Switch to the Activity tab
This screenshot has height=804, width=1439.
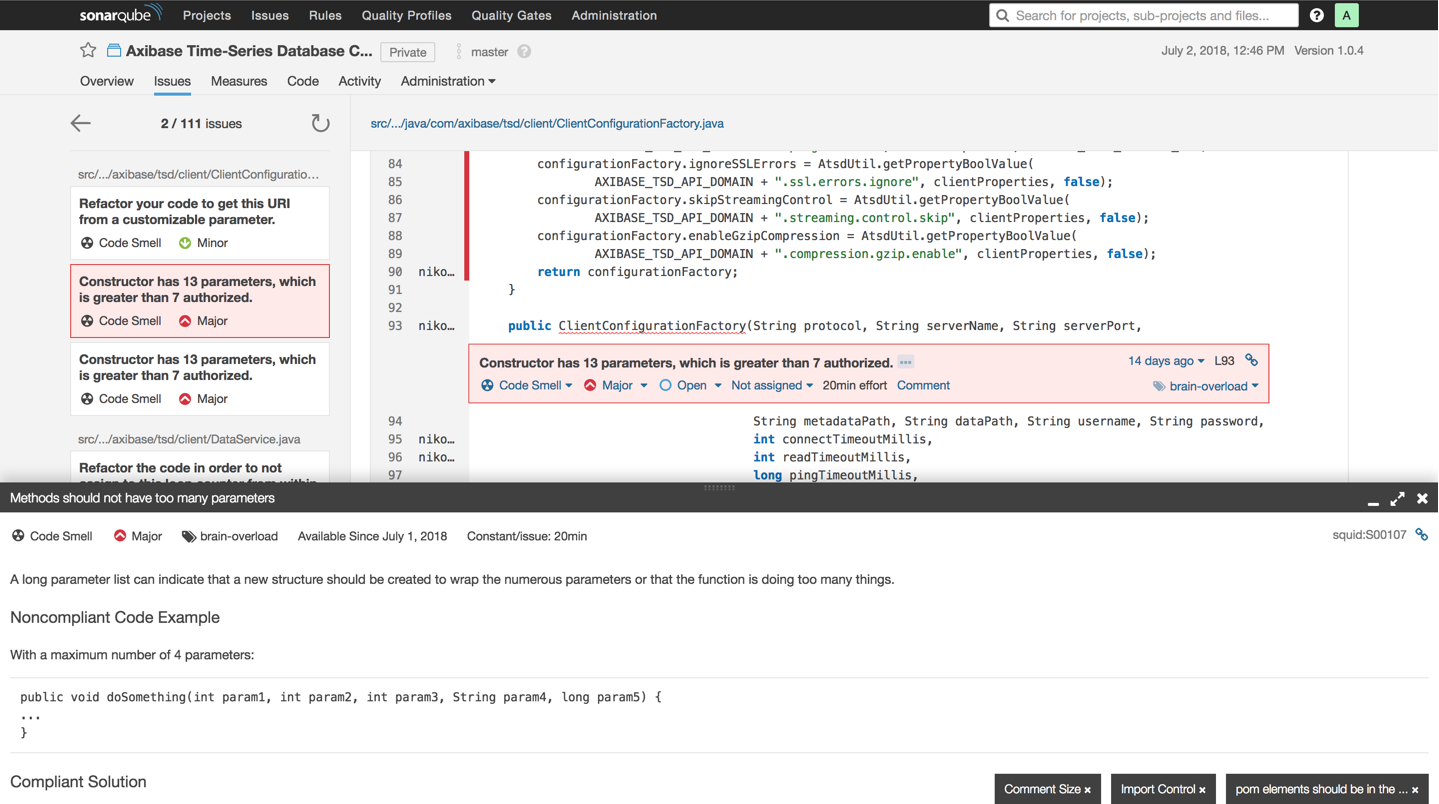point(360,81)
